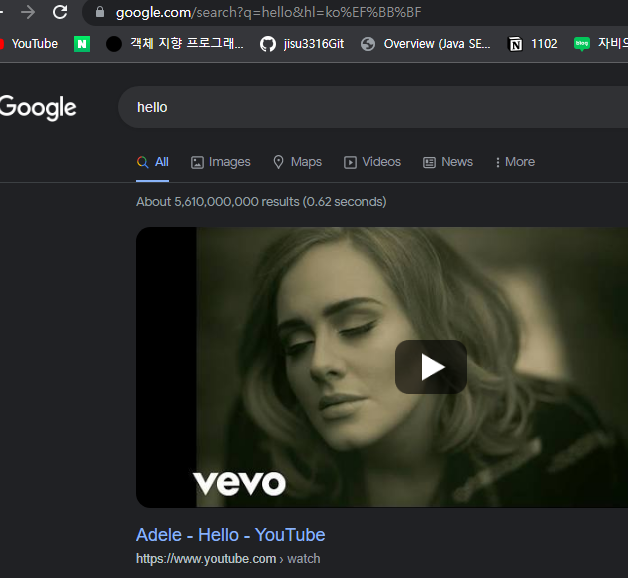Viewport: 628px width, 578px height.
Task: View site info via the lock icon
Action: (100, 12)
